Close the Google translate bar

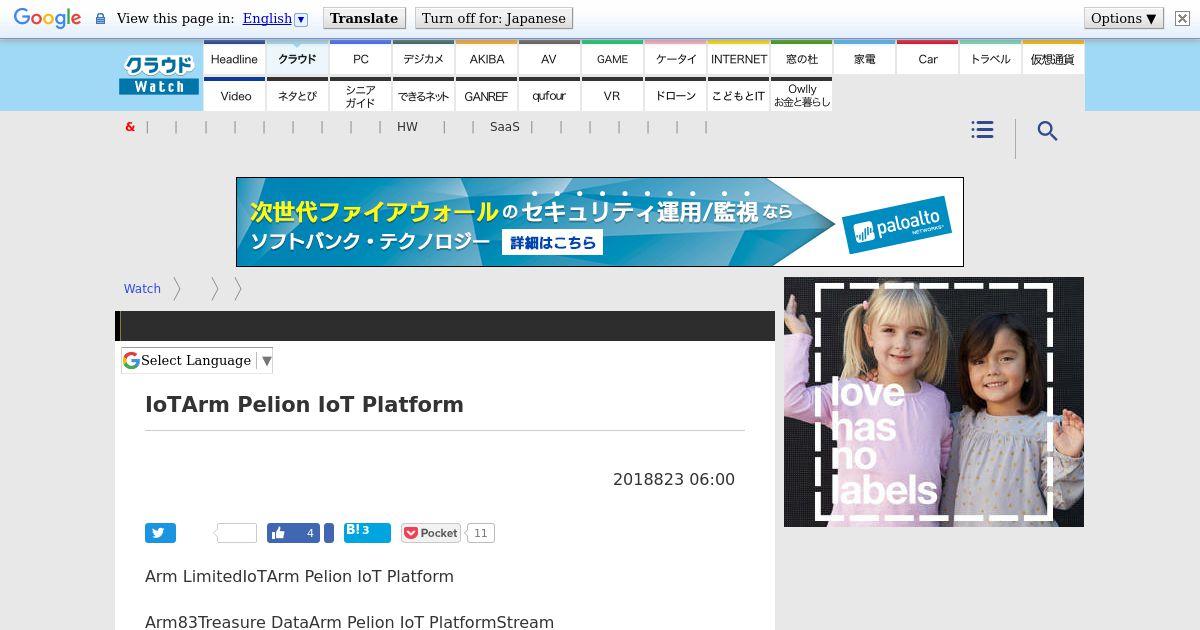[x=1182, y=18]
